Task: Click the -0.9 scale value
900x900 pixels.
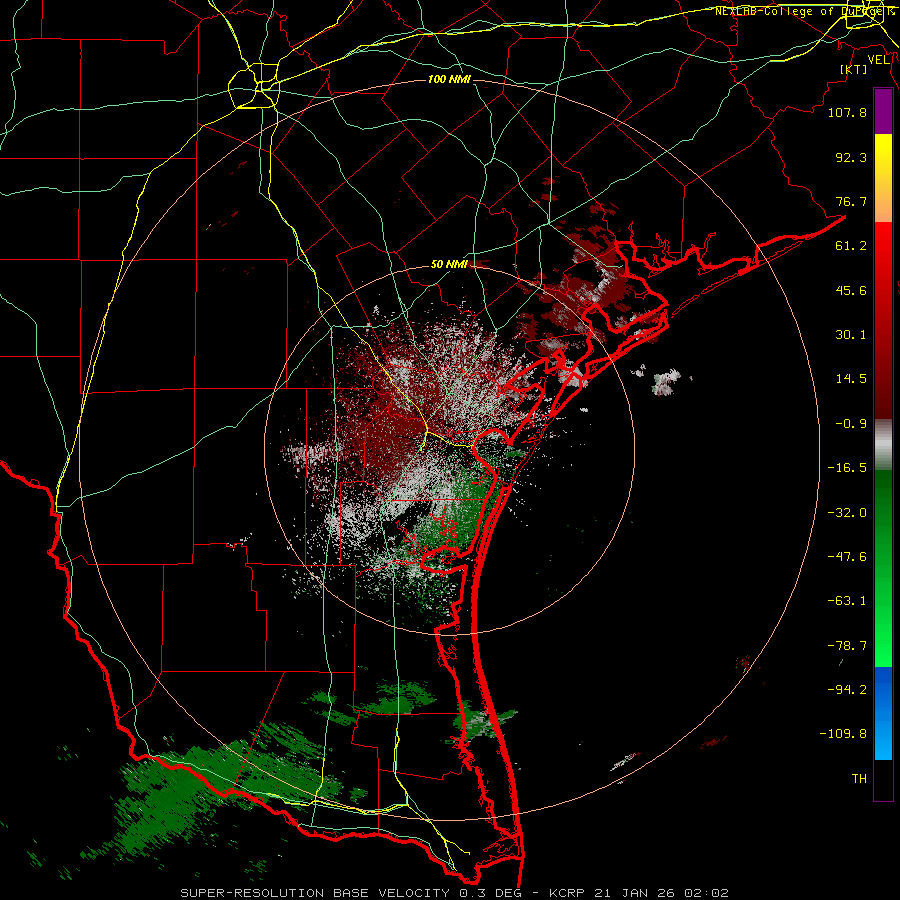Action: pos(851,424)
